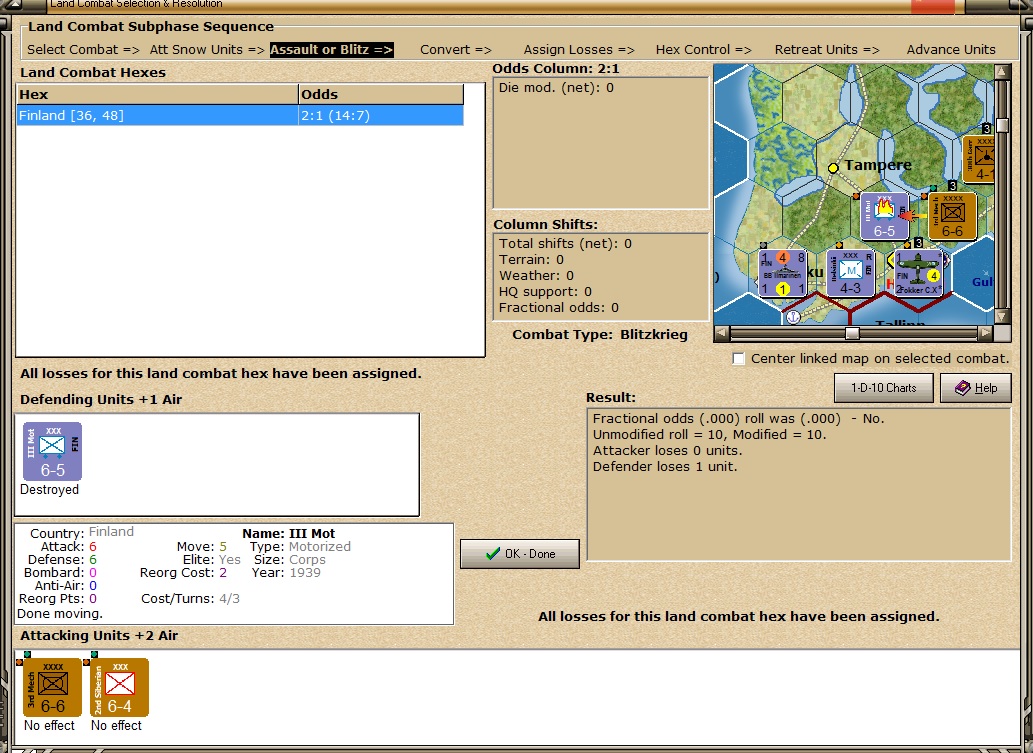Click the Unmodified roll = 10 result line
Viewport: 1033px width, 753px height.
point(710,435)
